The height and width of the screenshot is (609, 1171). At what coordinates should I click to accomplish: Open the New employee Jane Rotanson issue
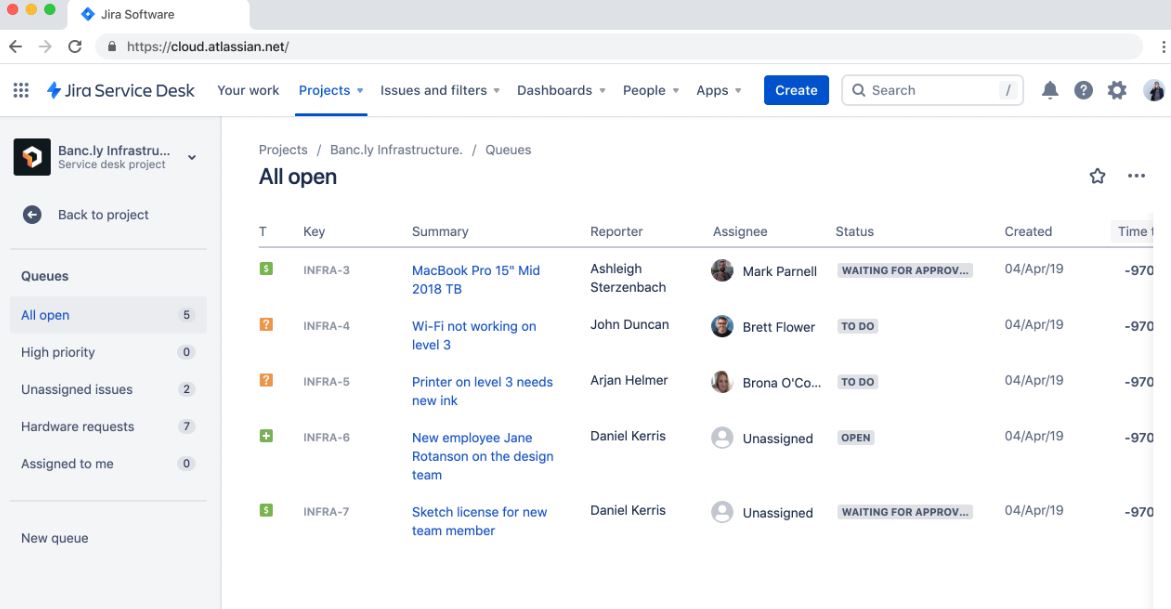point(482,456)
